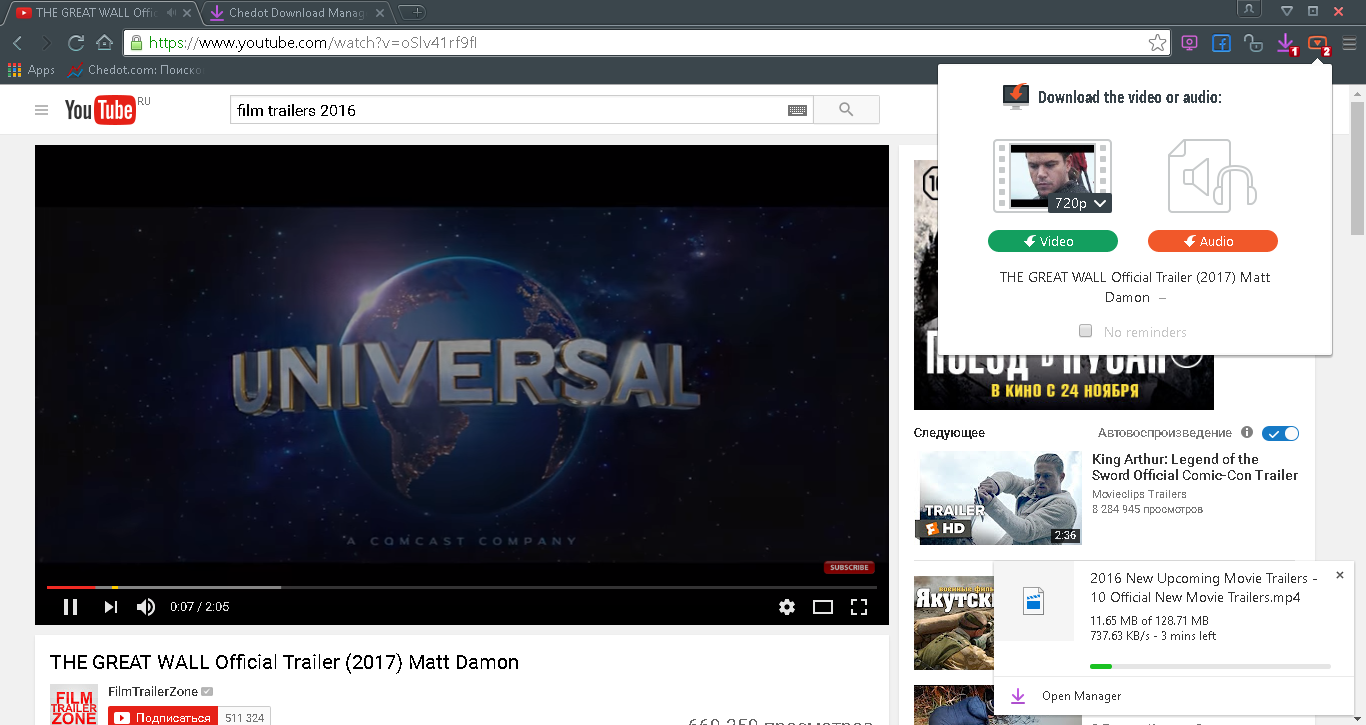
Task: Open YouTube guide hamburger menu
Action: coord(41,110)
